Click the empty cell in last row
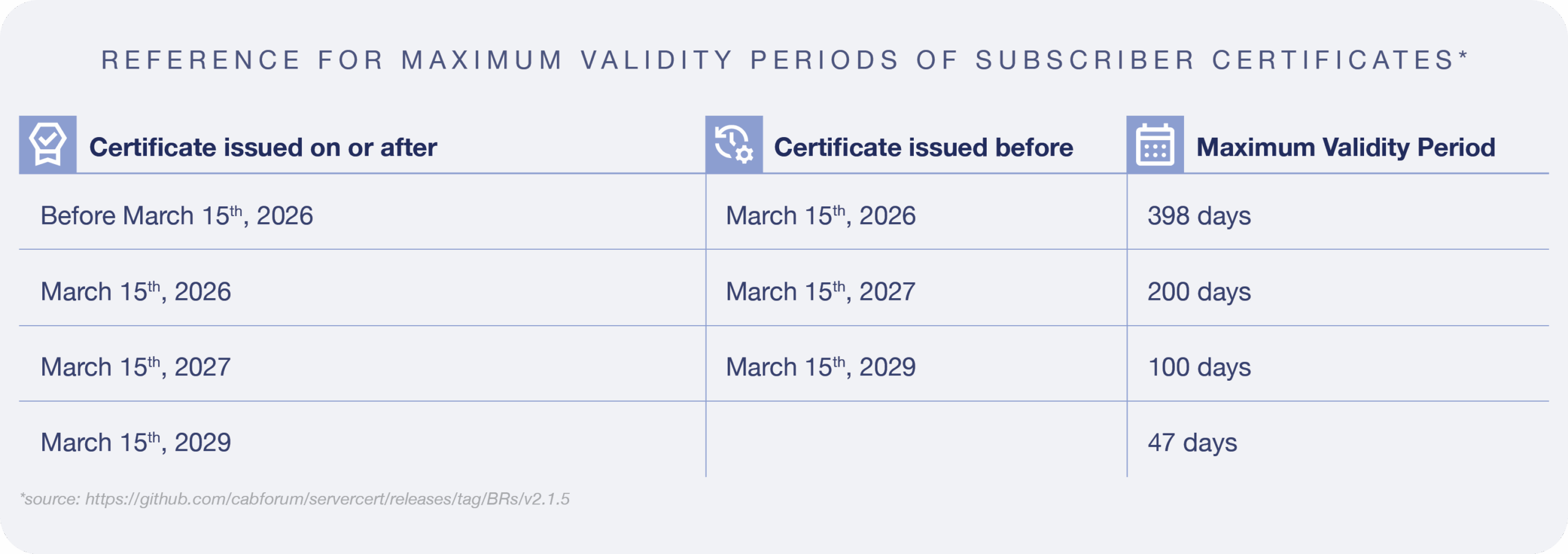The image size is (1568, 554). (x=916, y=440)
